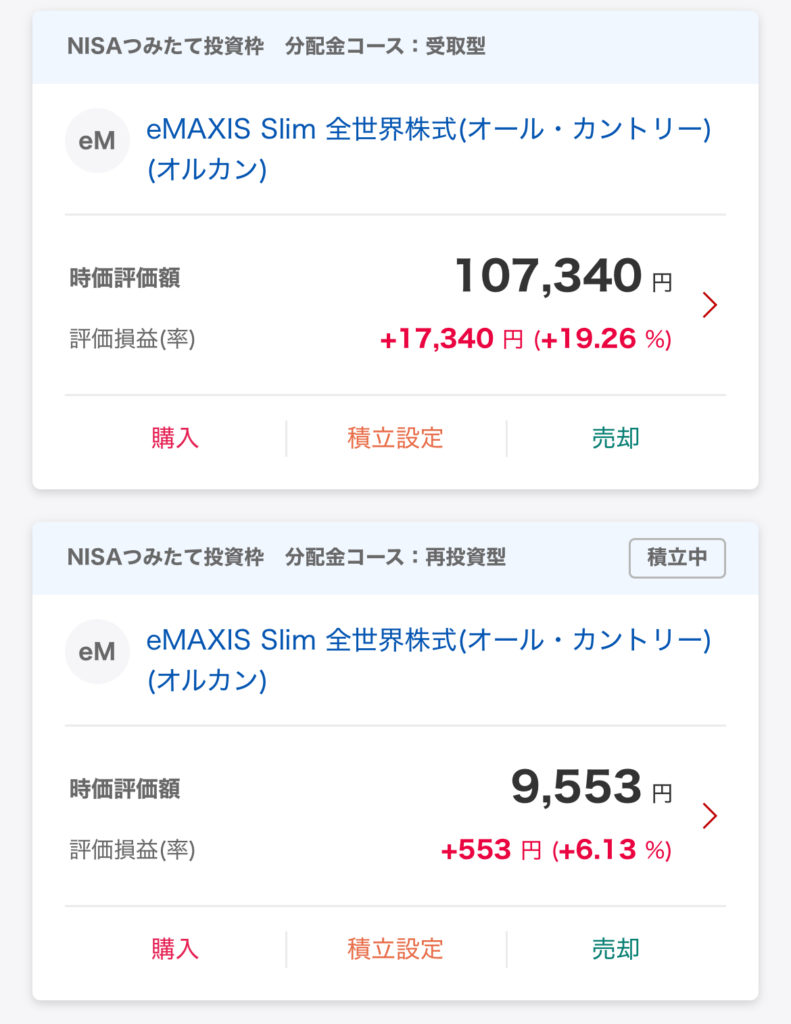Viewport: 791px width, 1024px height.
Task: Click the eM icon in the 受取型 card
Action: pyautogui.click(x=97, y=141)
